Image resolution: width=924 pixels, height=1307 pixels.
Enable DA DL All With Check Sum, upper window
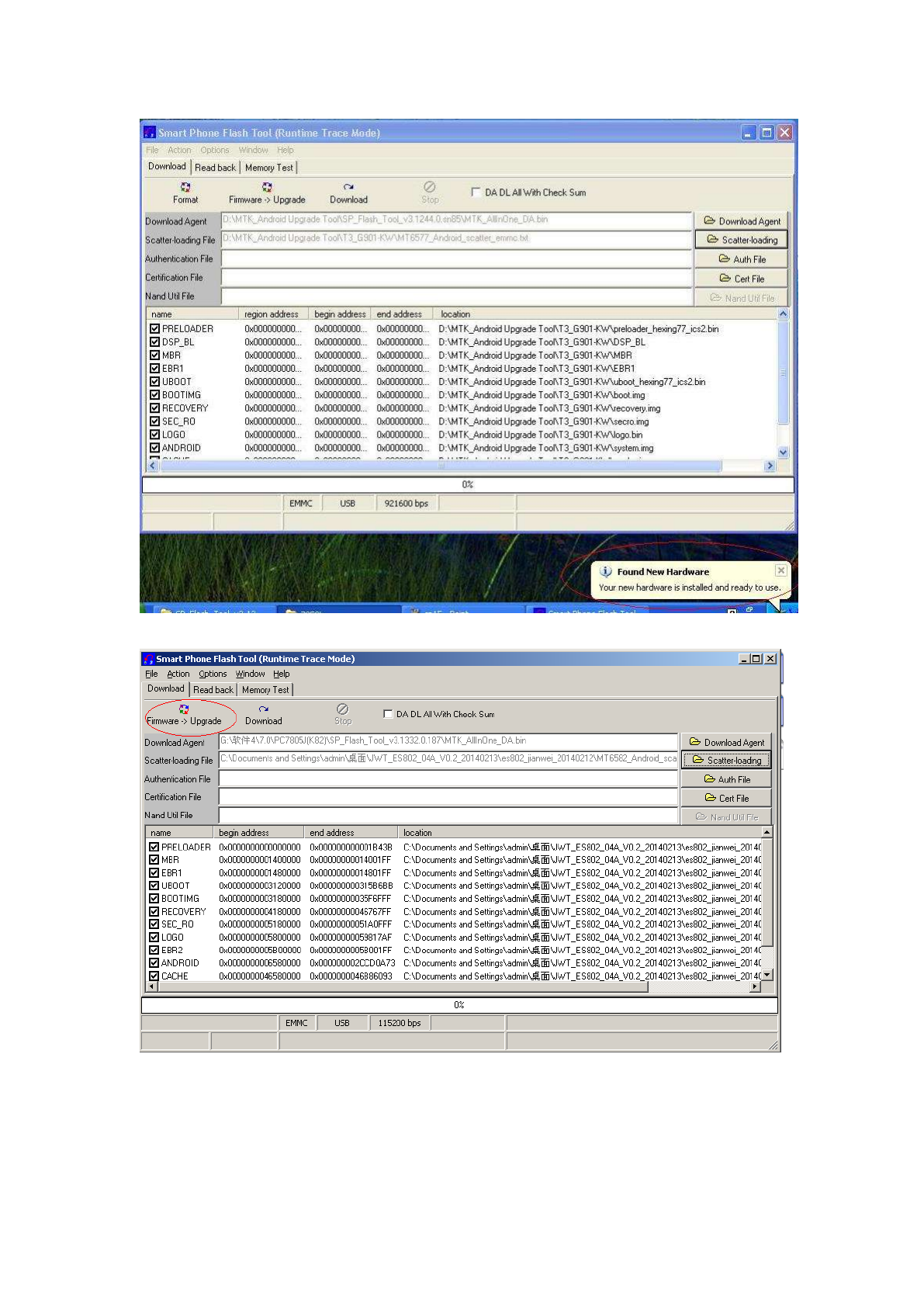tap(476, 192)
